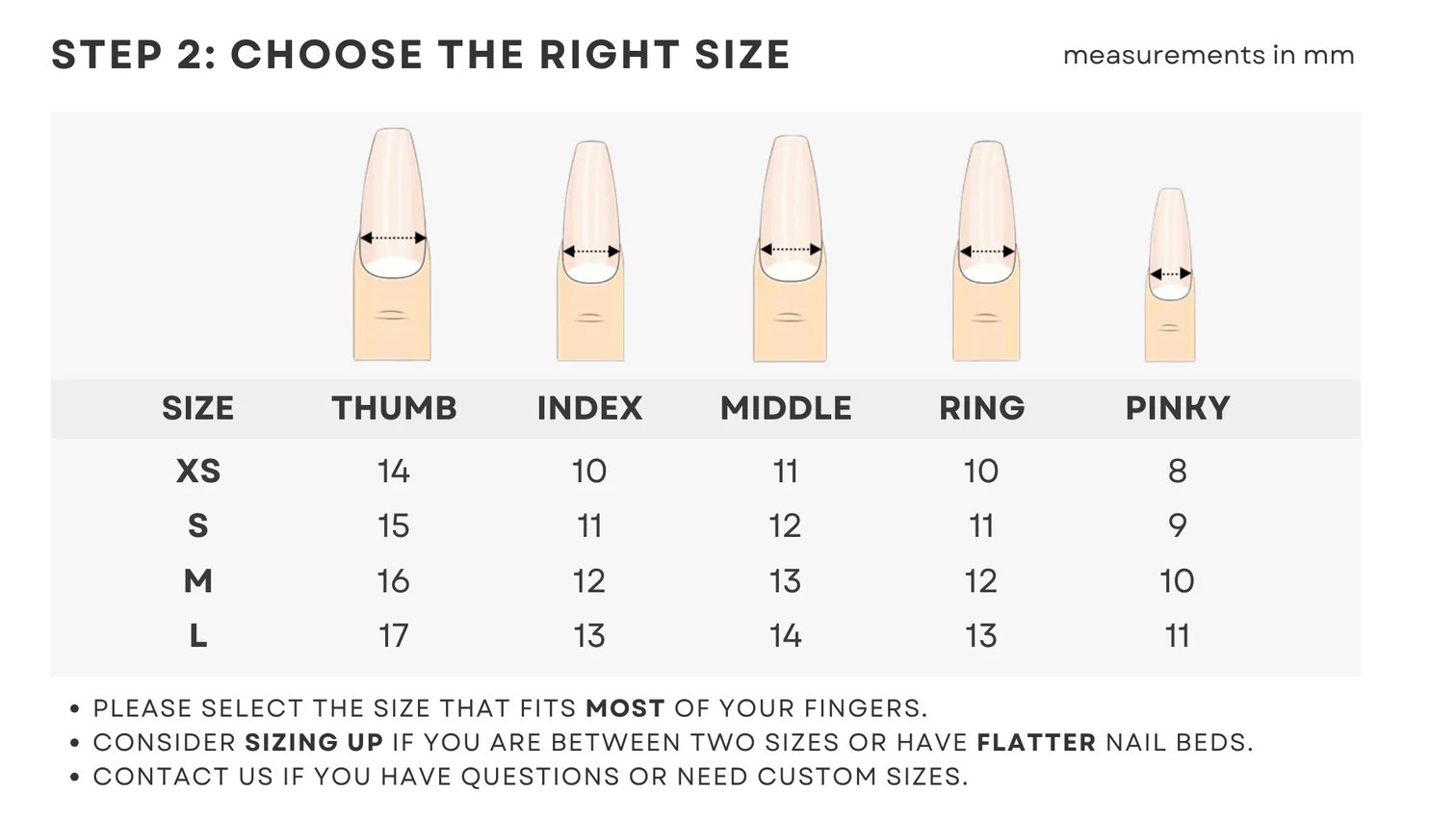Select the L size row label
1456x819 pixels.
click(198, 636)
